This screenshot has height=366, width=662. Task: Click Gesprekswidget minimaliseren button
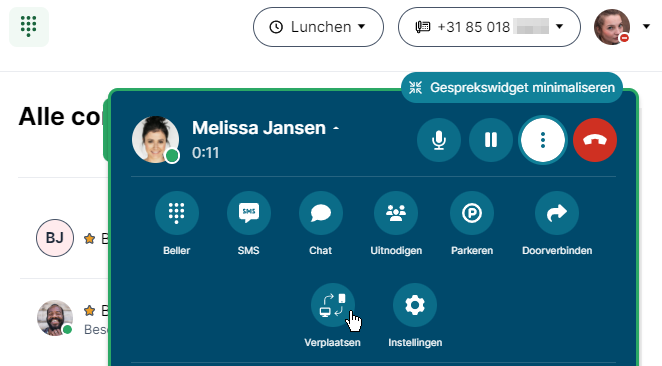512,88
